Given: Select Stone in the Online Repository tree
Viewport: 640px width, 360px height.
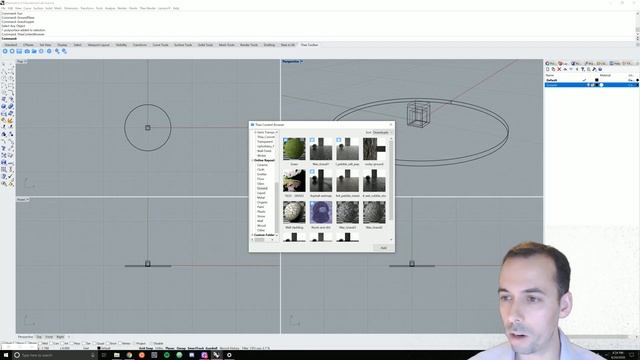Looking at the screenshot, I should pos(261,216).
